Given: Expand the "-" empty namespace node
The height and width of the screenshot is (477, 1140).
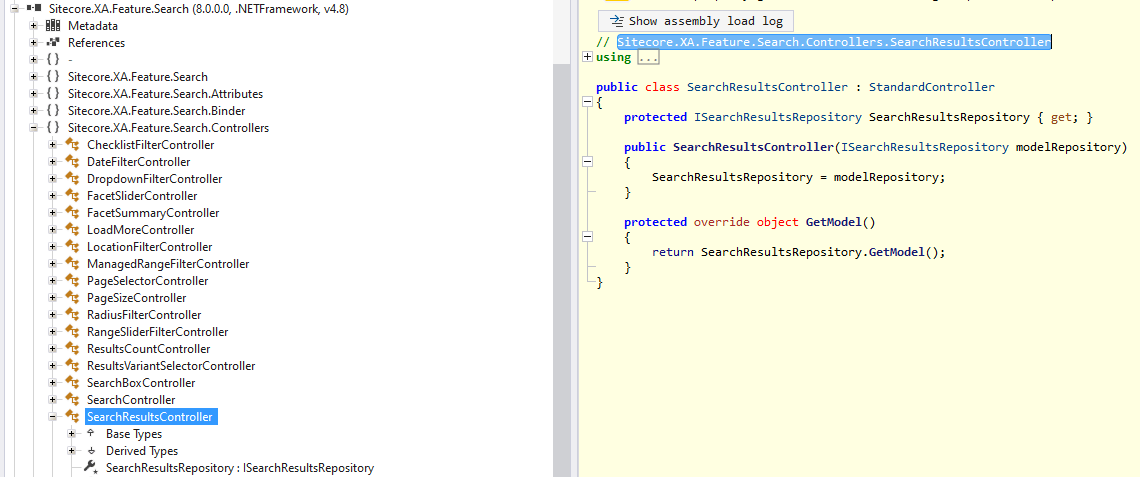Looking at the screenshot, I should [33, 60].
